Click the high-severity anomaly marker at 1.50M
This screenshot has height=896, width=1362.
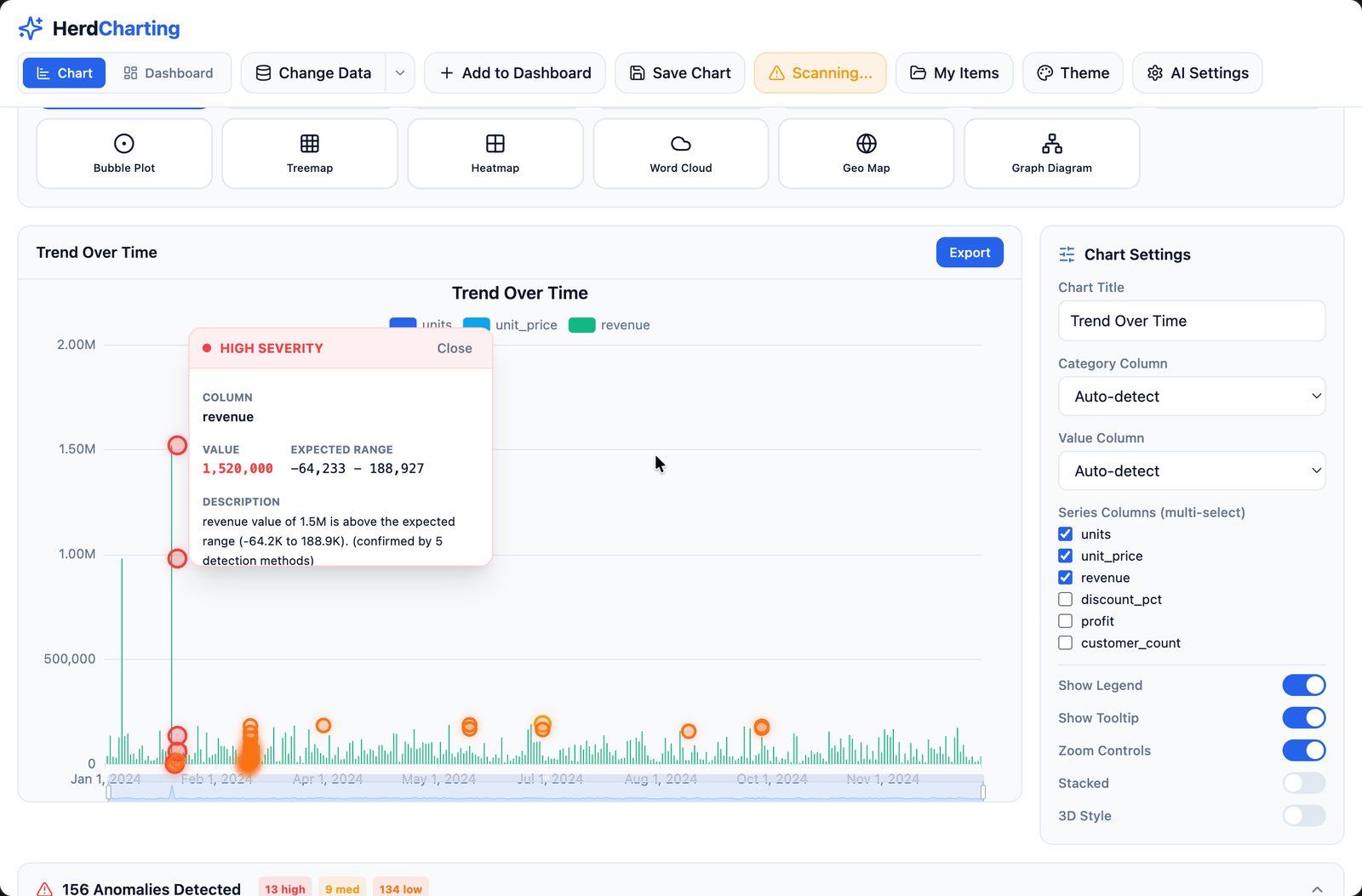[177, 445]
